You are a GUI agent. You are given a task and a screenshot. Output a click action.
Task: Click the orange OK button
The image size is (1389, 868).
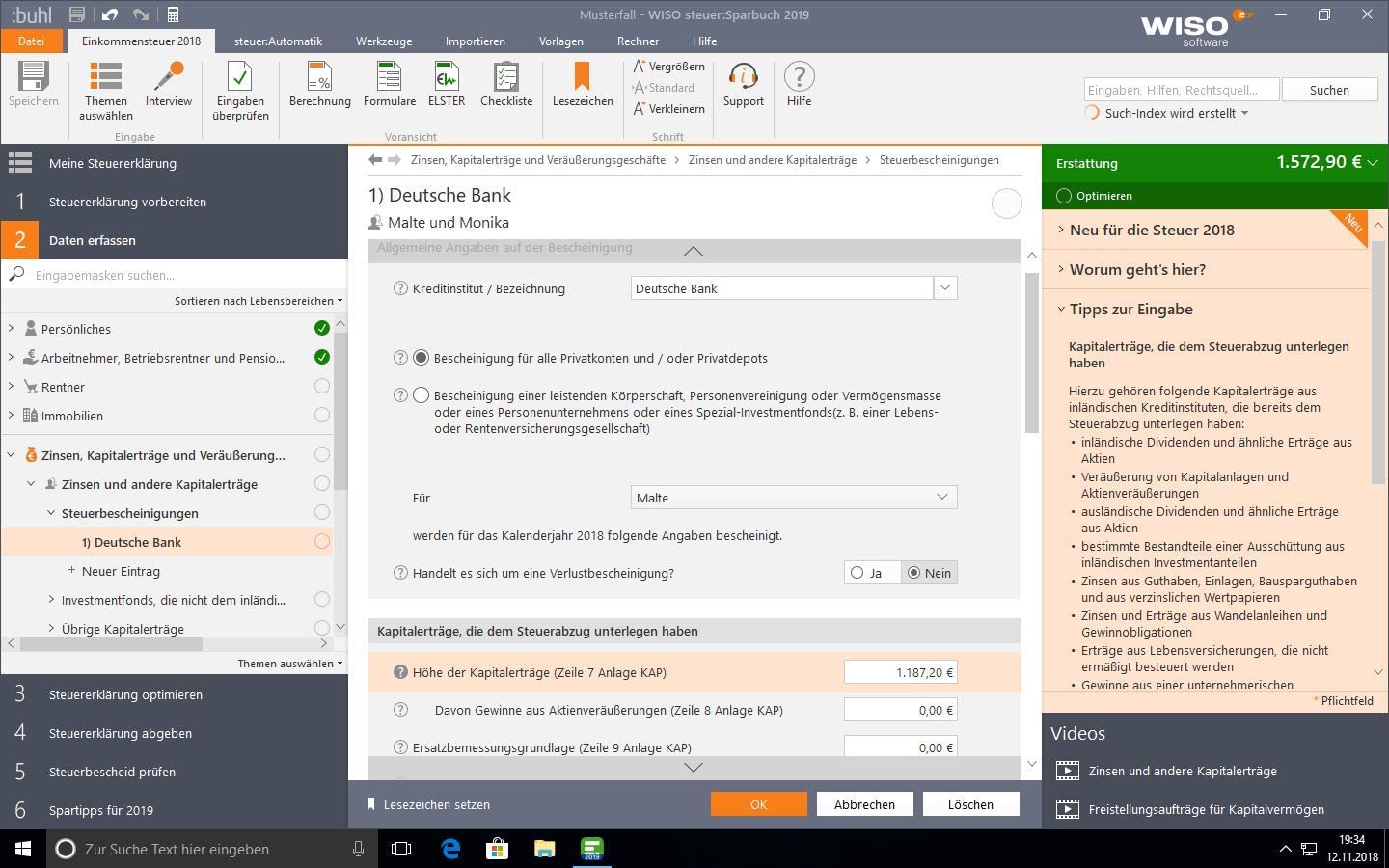point(758,804)
